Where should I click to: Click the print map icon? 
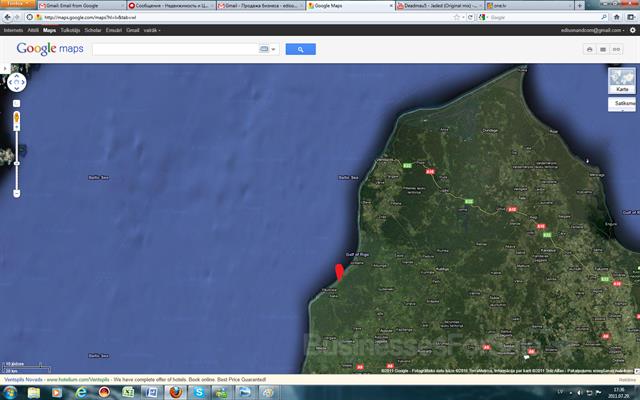coord(590,49)
